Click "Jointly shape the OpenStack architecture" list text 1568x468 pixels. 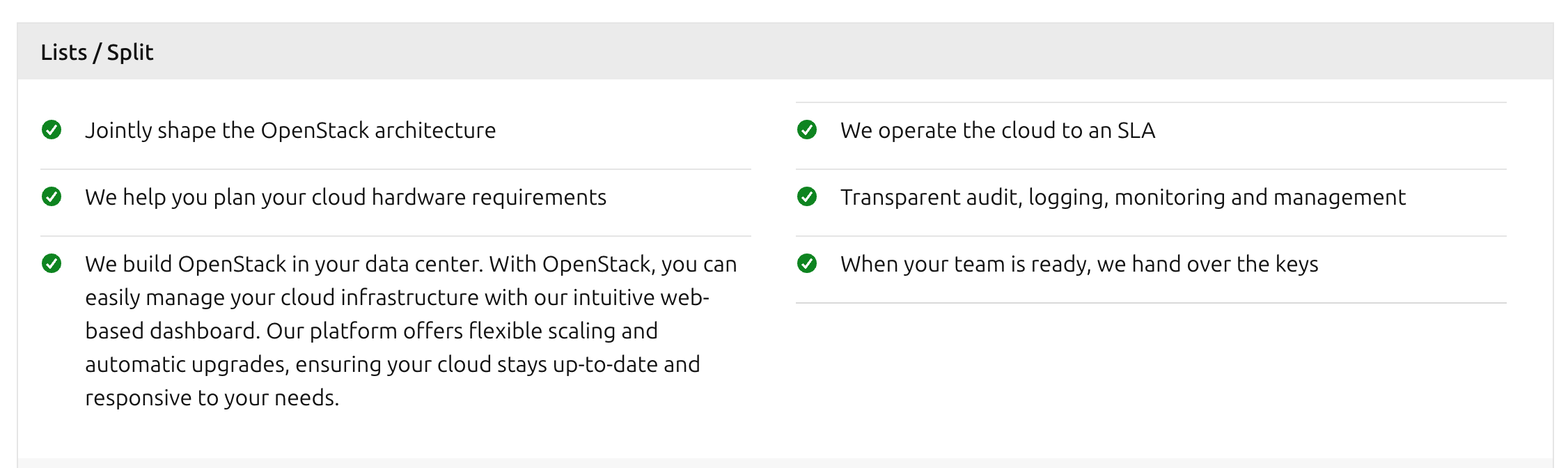pos(290,130)
